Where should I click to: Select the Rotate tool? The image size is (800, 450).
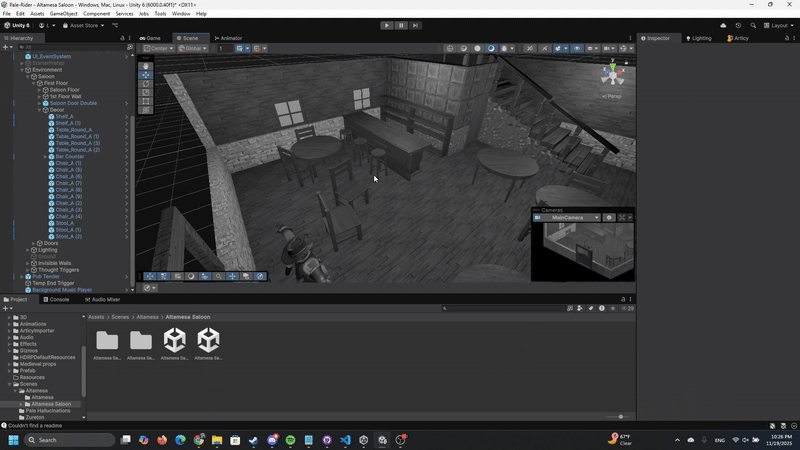point(146,84)
